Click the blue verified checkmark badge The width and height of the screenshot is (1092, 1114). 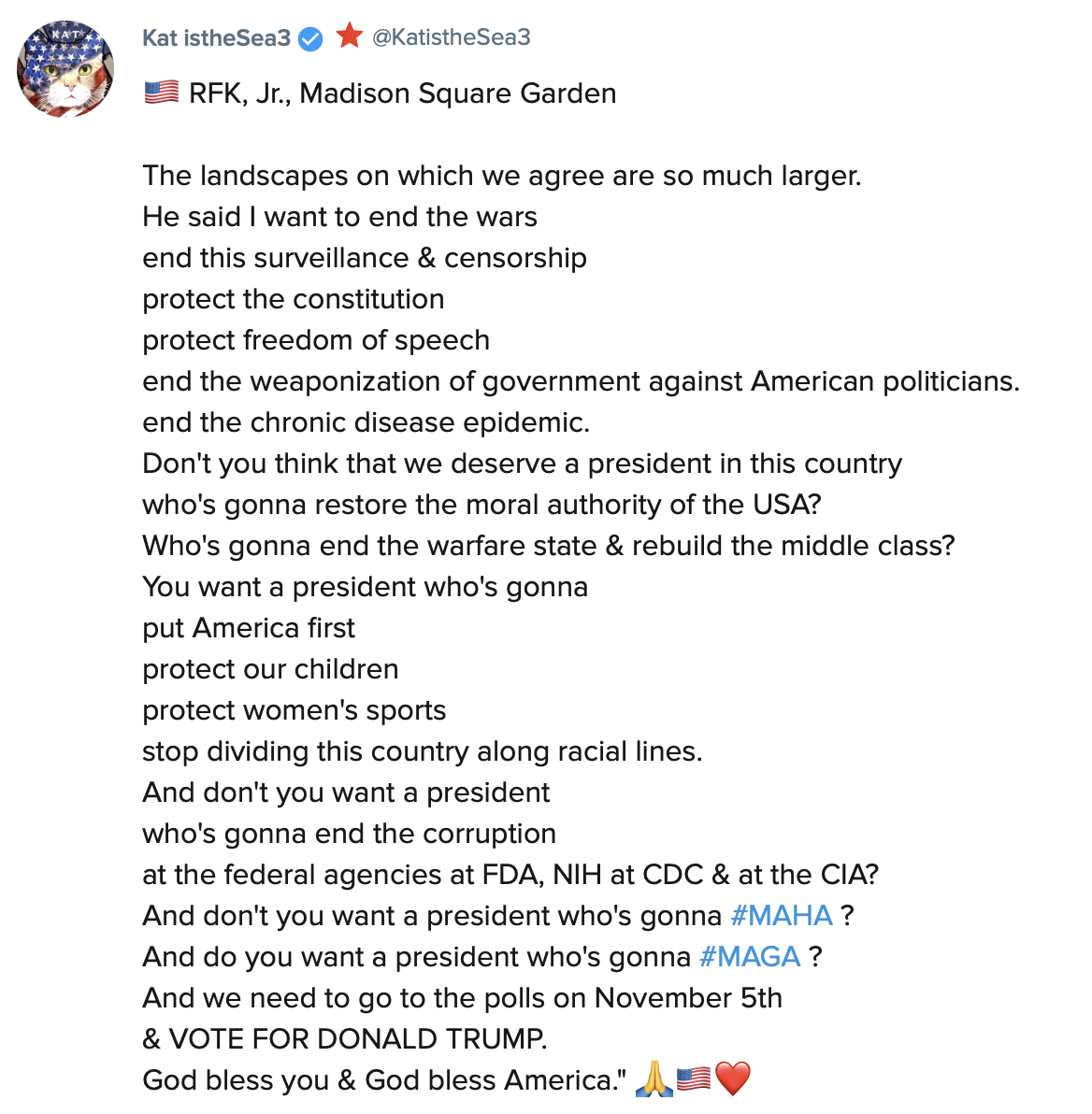310,38
